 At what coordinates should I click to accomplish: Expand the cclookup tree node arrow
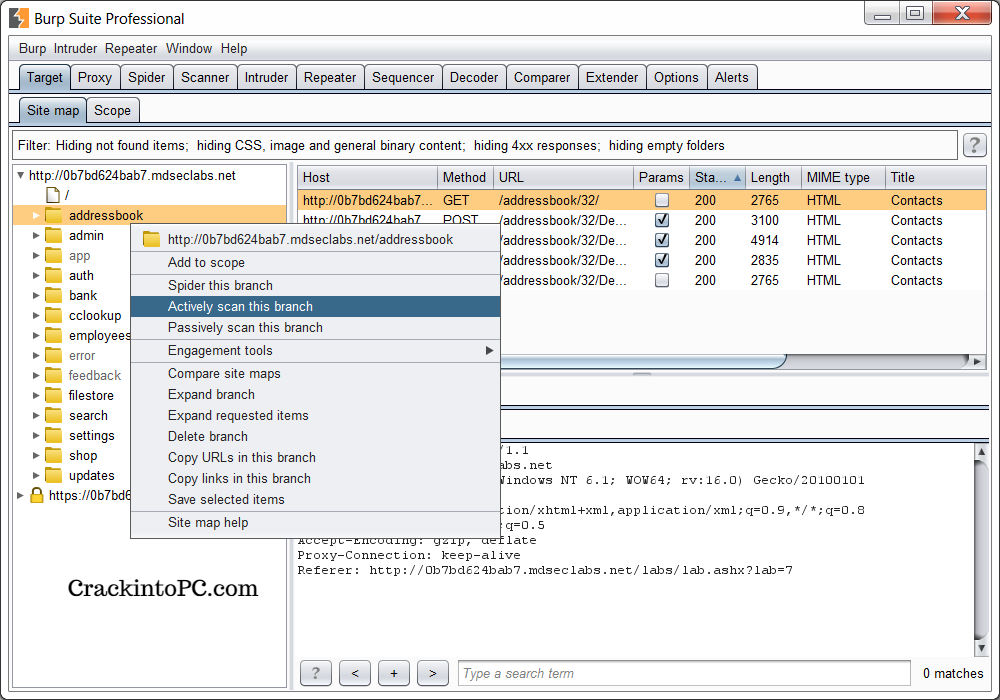(x=36, y=316)
